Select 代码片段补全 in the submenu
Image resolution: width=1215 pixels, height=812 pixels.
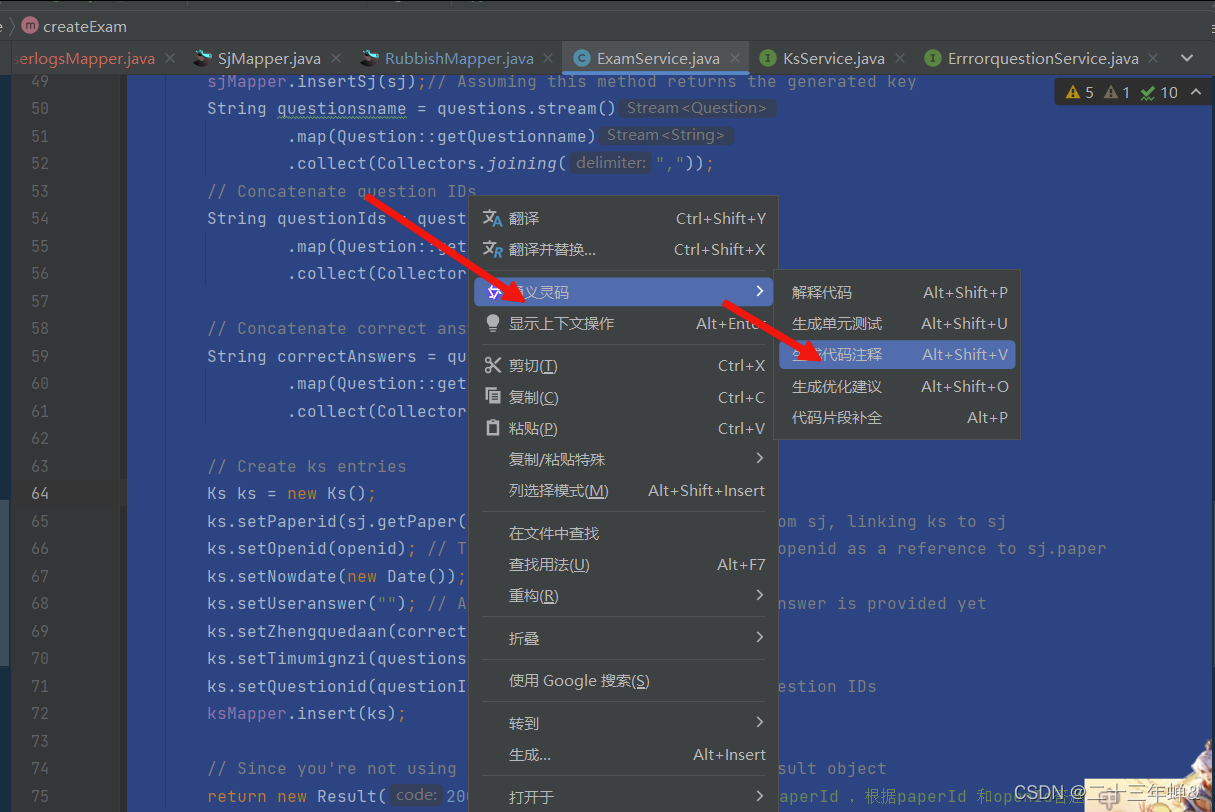point(897,417)
